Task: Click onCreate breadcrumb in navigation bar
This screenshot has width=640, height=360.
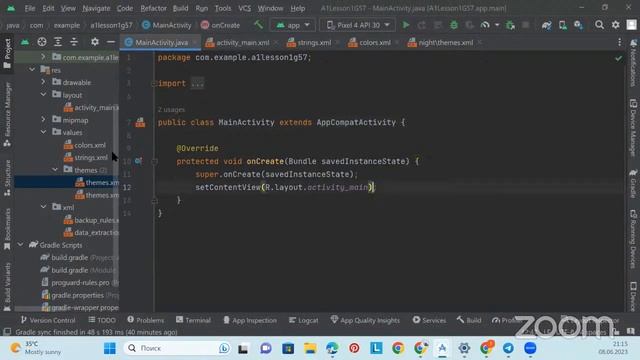Action: [220, 25]
